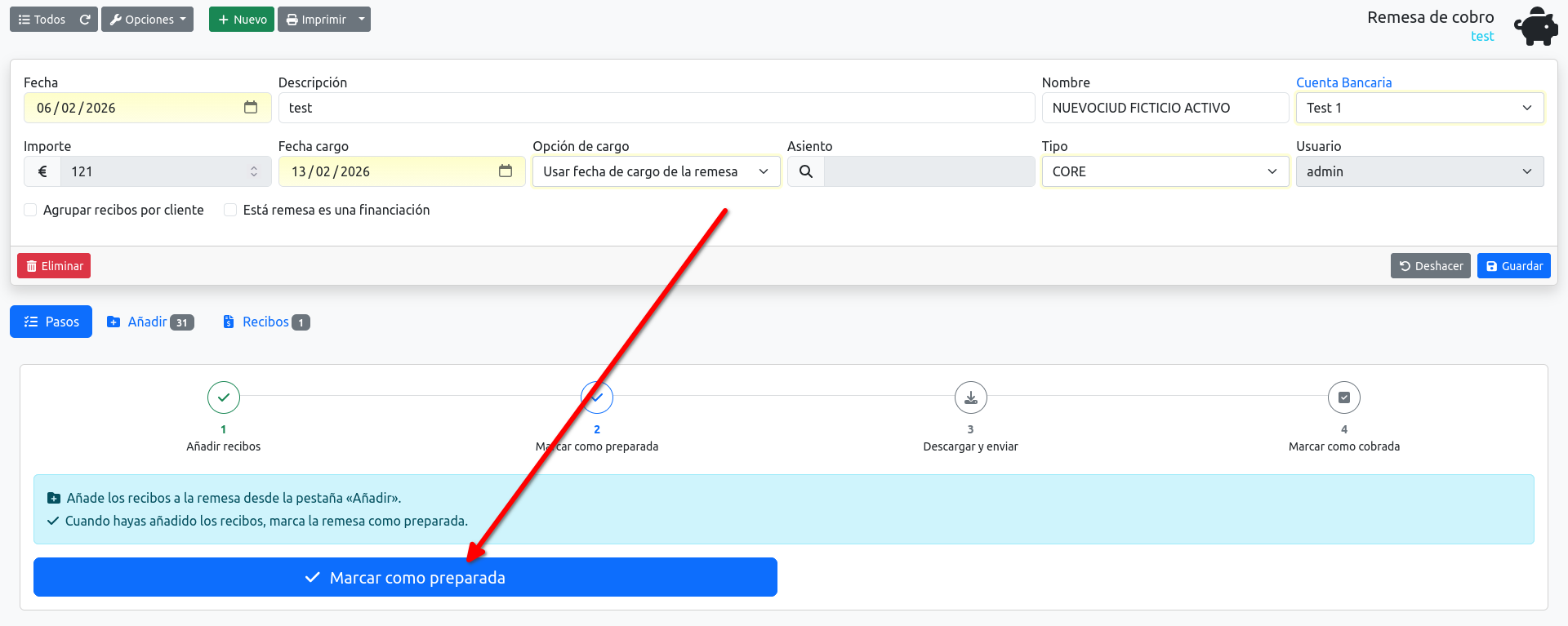Open calendar picker icon in Fecha field
The image size is (1568, 626).
[x=251, y=108]
